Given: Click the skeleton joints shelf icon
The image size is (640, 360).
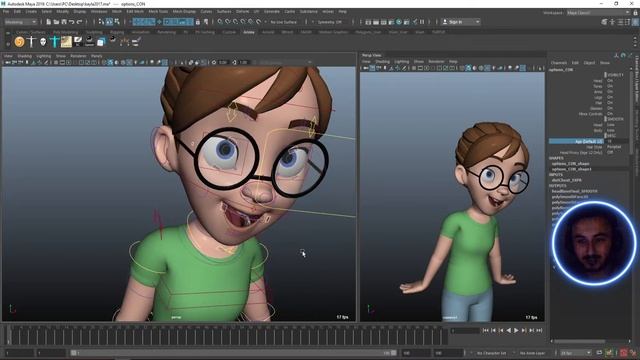Looking at the screenshot, I should [x=124, y=41].
